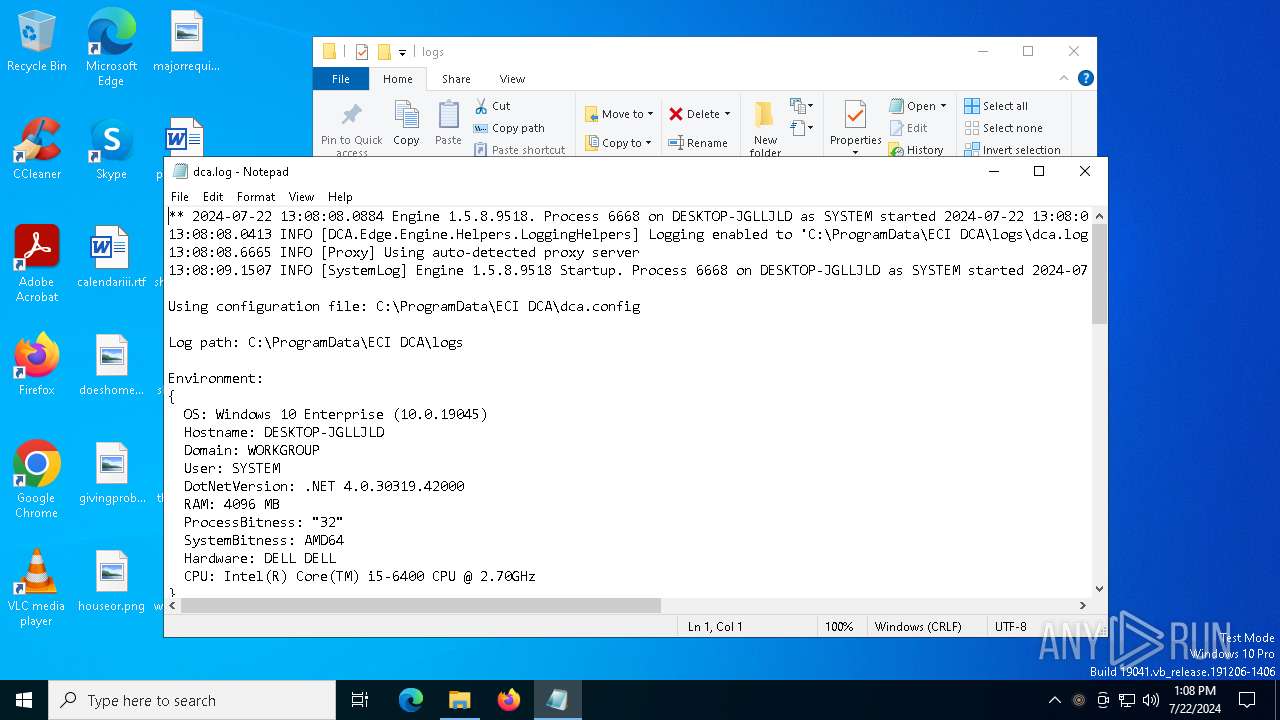Open History in the Explorer ribbon
The width and height of the screenshot is (1280, 720).
click(916, 150)
